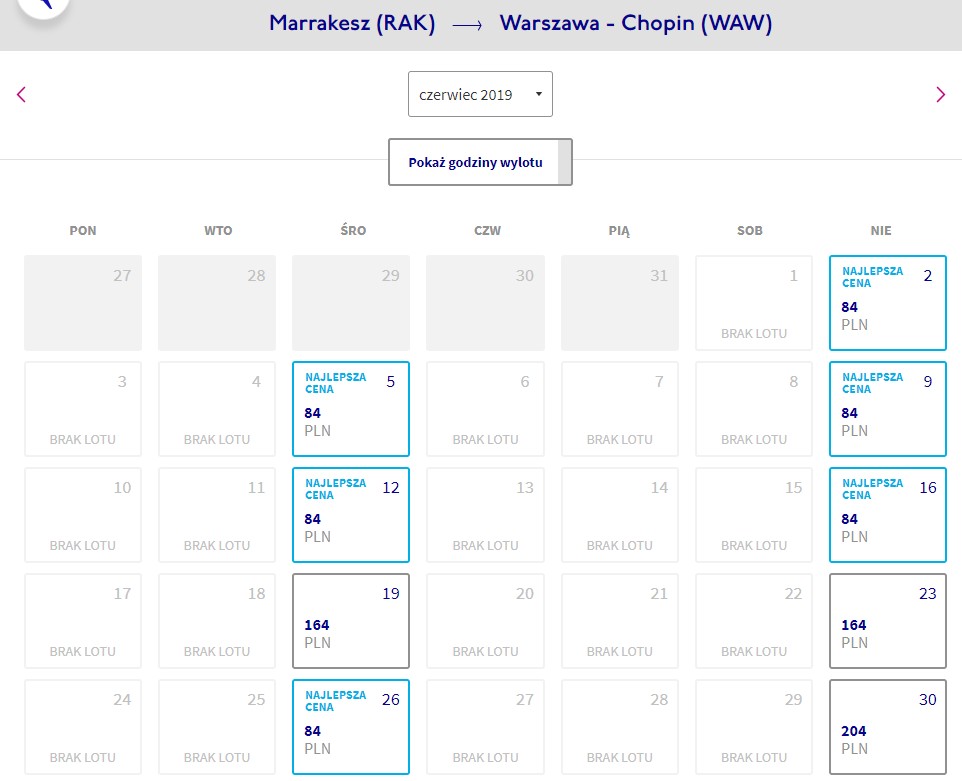Click the greyed May 31 cell

[620, 303]
